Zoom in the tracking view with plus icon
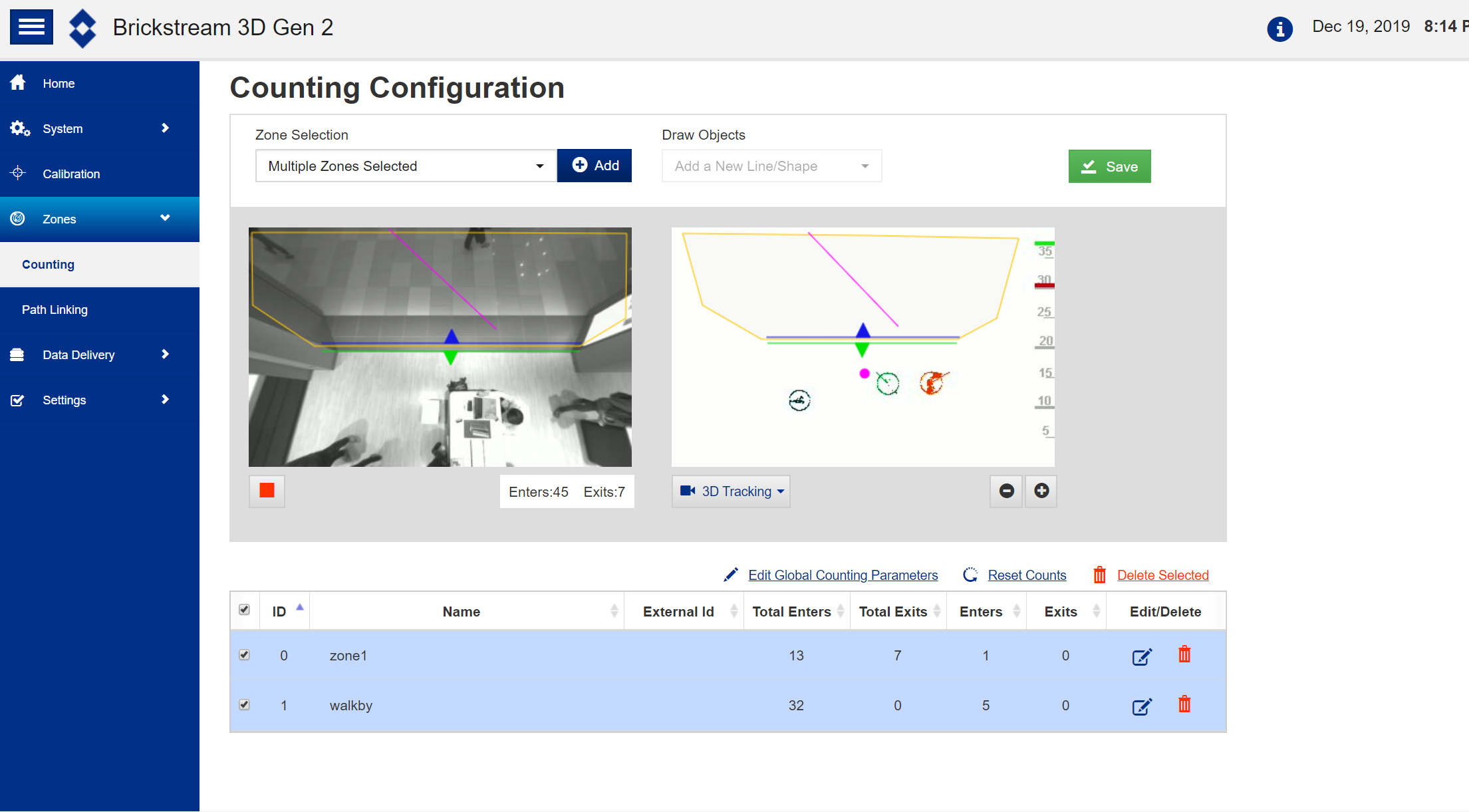Screen dimensions: 1469x812 (x=1041, y=491)
